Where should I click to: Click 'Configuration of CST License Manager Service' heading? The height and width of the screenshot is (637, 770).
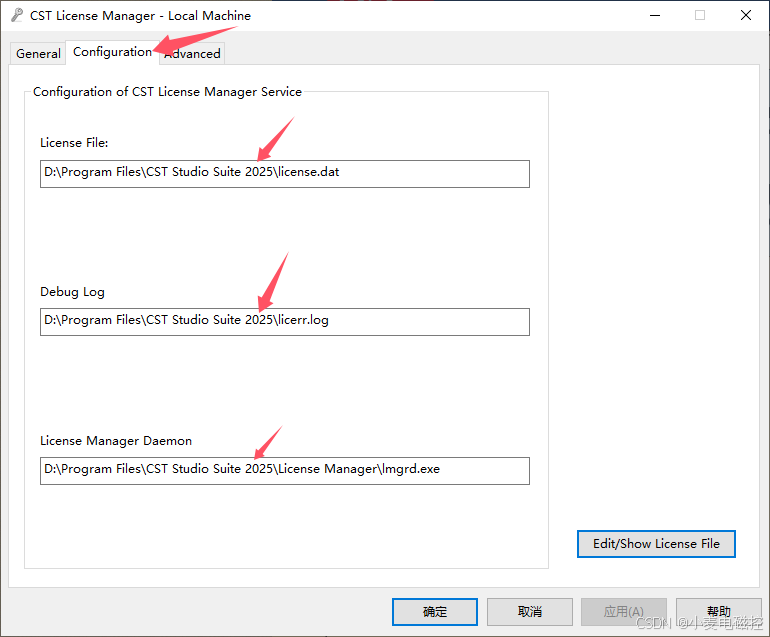click(x=167, y=92)
